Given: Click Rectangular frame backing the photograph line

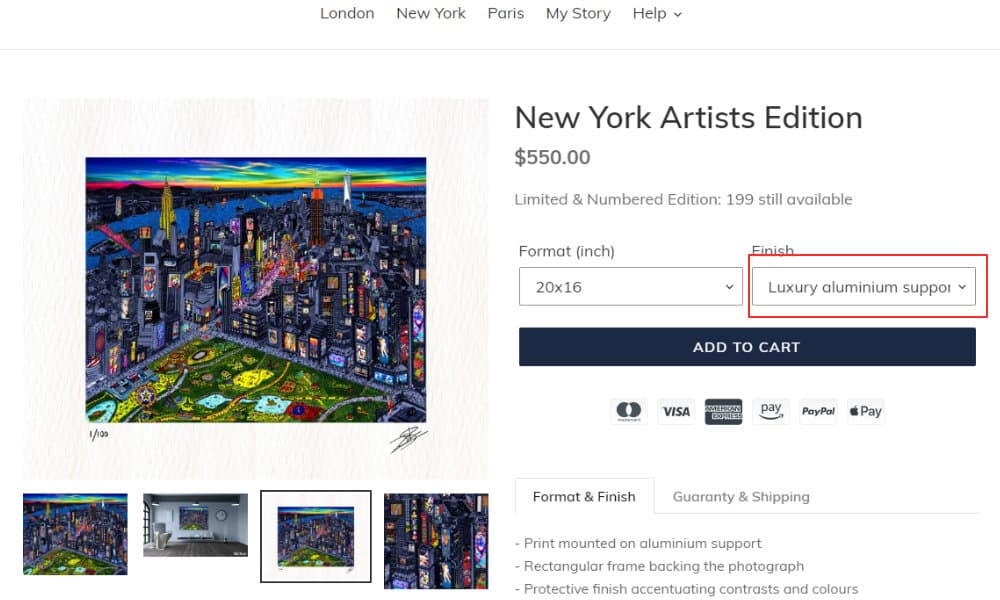Looking at the screenshot, I should pos(659,566).
